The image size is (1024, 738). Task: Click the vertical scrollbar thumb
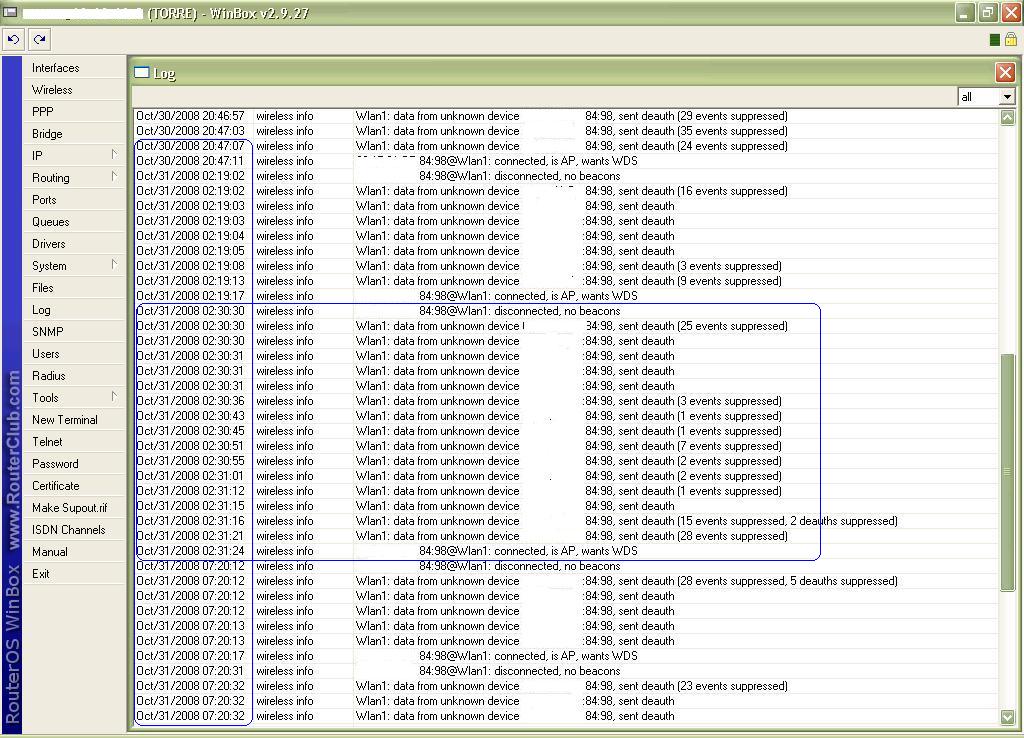tap(1008, 472)
